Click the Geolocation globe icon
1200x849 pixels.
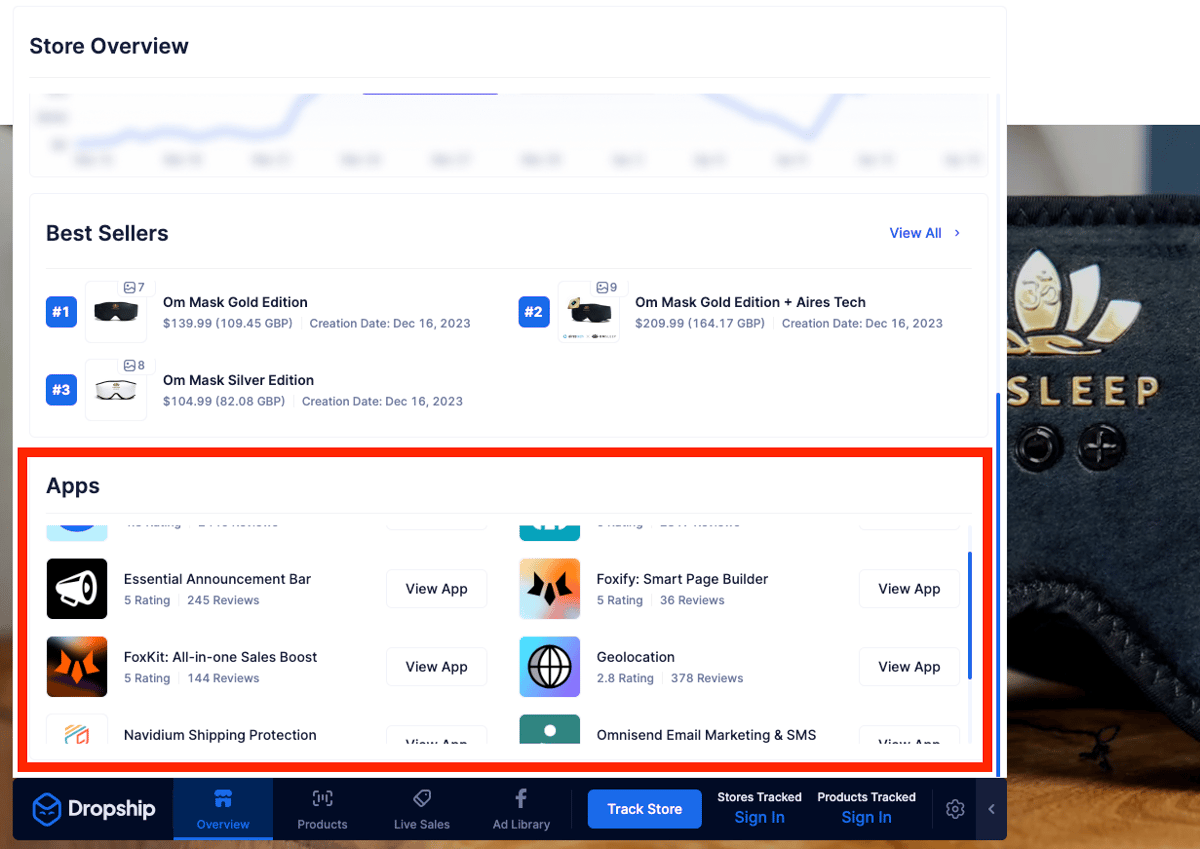(x=550, y=667)
